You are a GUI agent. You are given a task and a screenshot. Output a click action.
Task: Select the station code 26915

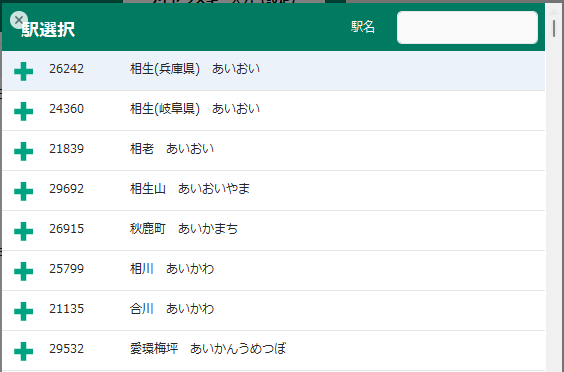click(67, 228)
